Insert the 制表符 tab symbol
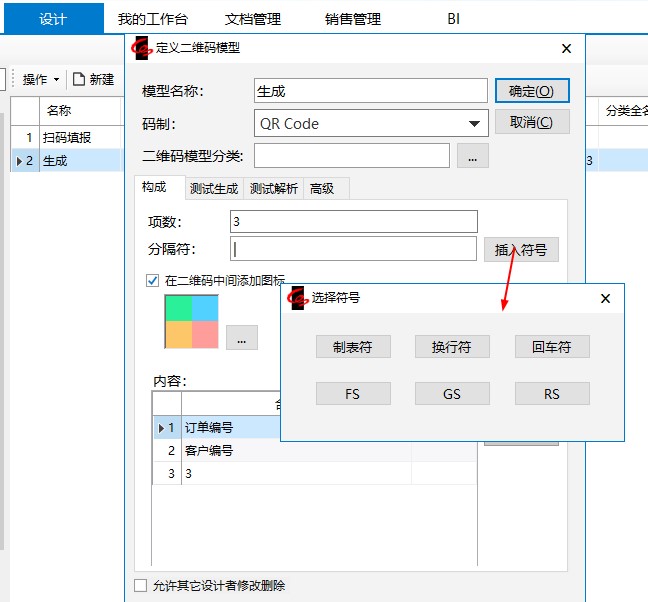 click(x=352, y=347)
